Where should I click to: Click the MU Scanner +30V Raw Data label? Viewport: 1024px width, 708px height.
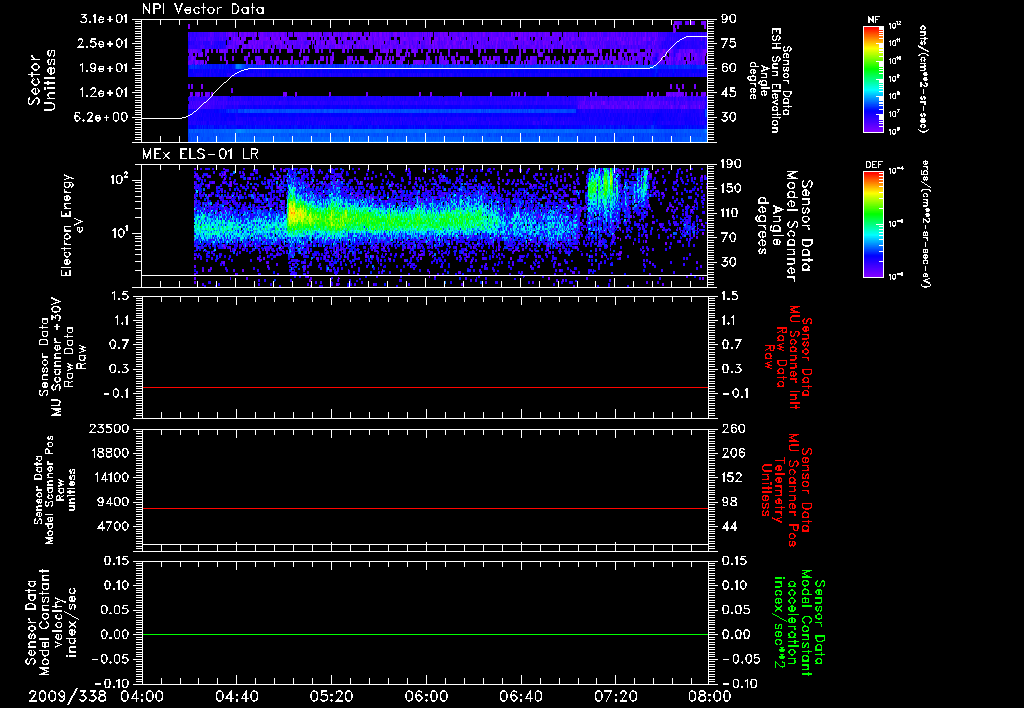pos(62,357)
